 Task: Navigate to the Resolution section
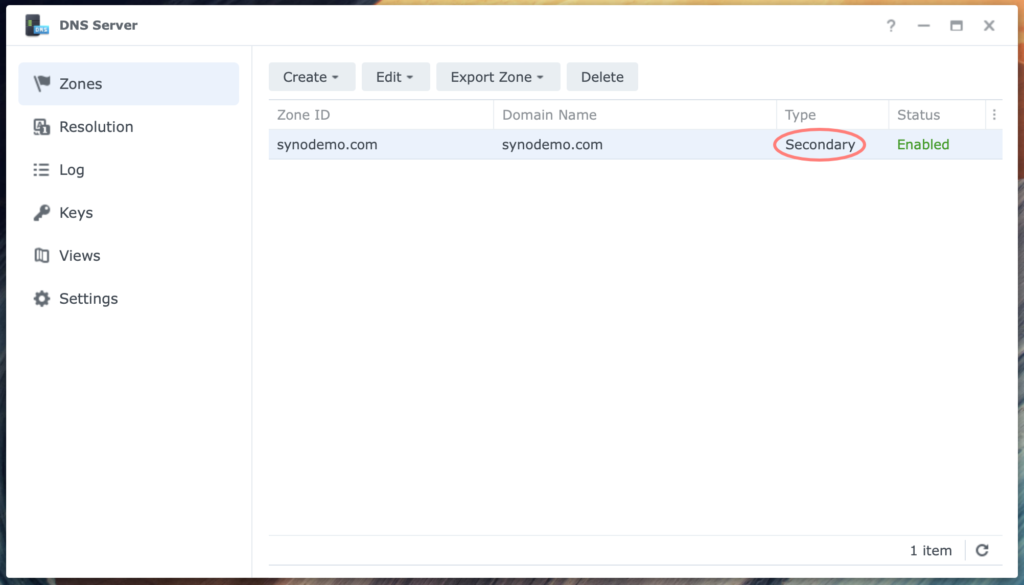coord(96,127)
